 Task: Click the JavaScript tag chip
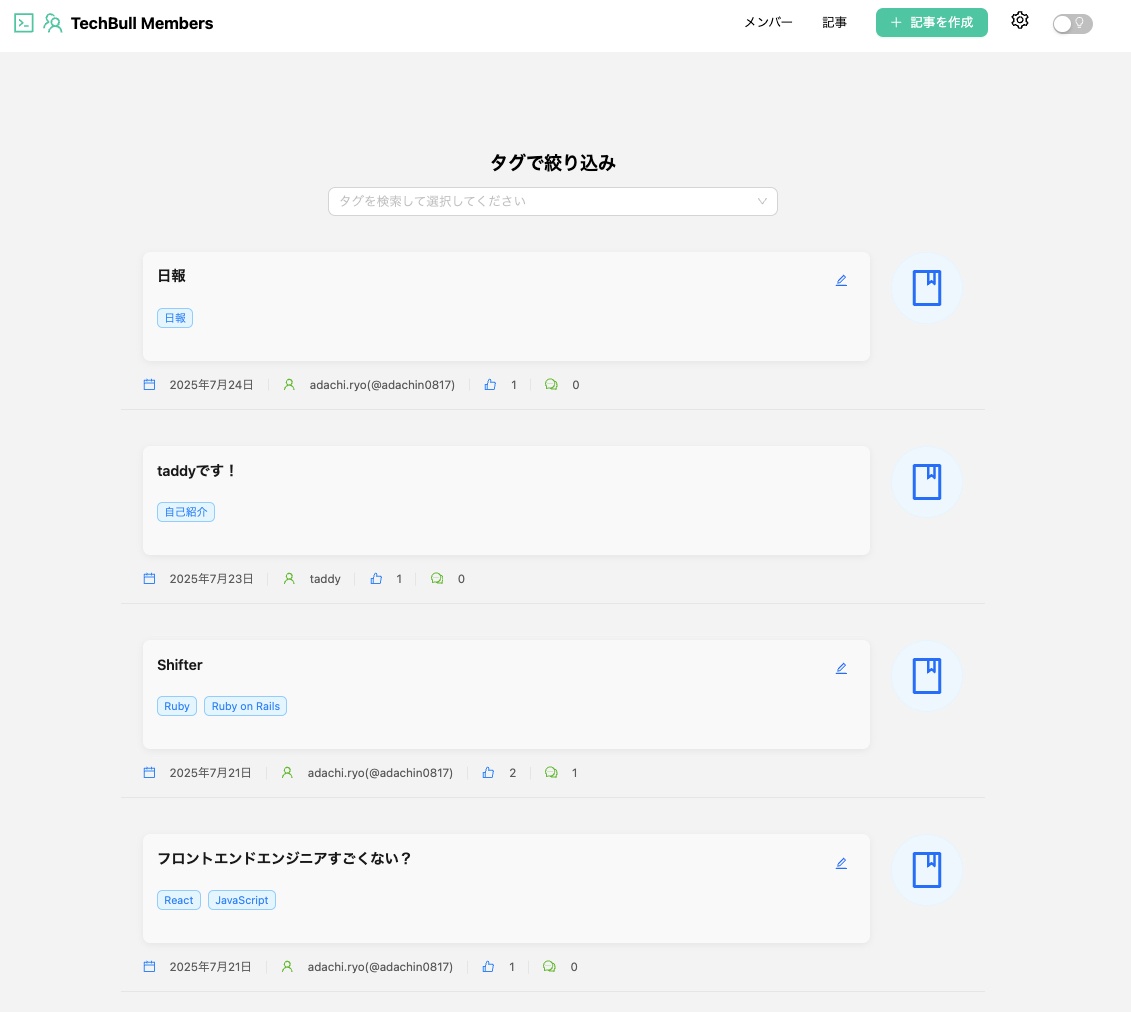point(242,900)
